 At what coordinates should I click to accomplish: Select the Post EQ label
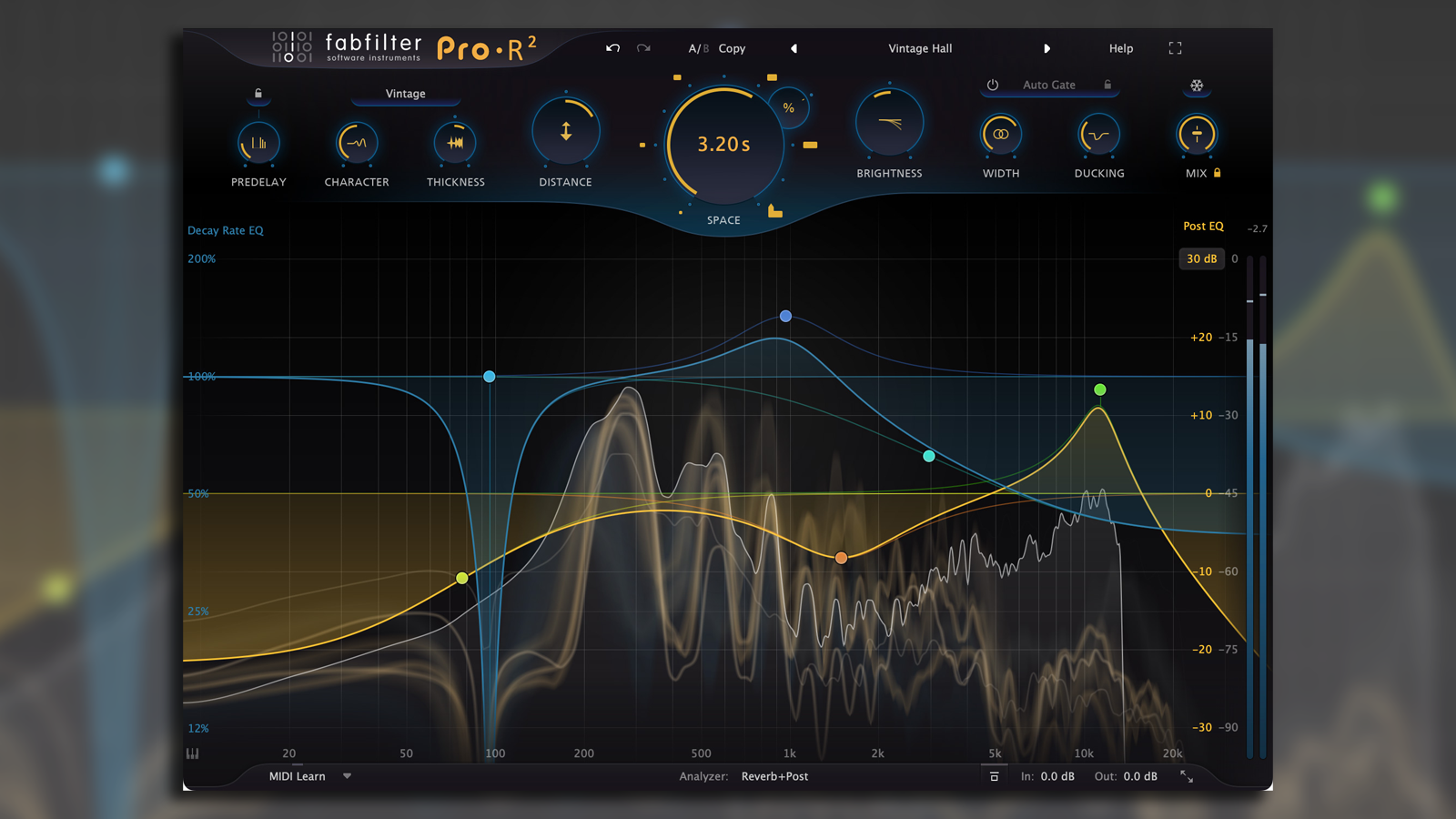1203,226
